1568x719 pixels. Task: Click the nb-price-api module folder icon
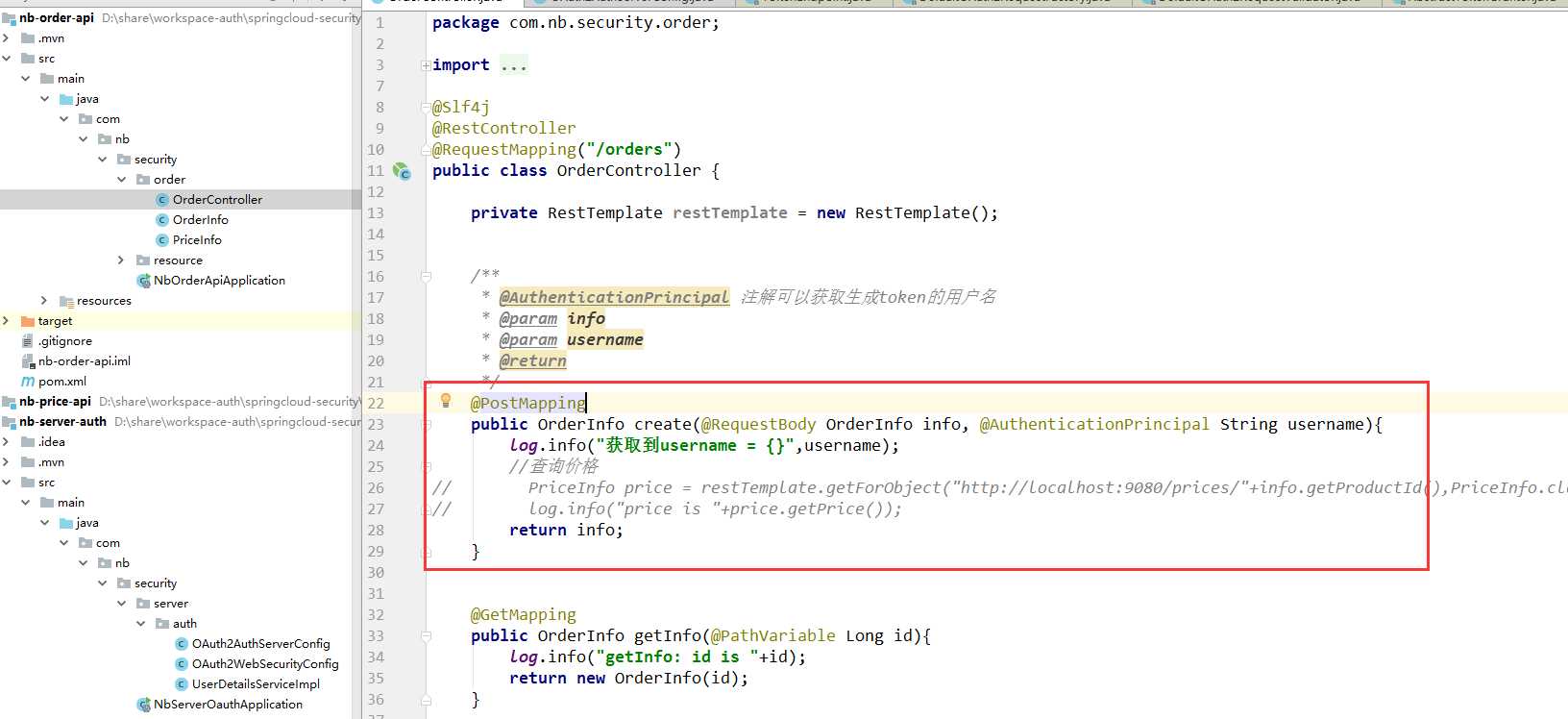[9, 402]
